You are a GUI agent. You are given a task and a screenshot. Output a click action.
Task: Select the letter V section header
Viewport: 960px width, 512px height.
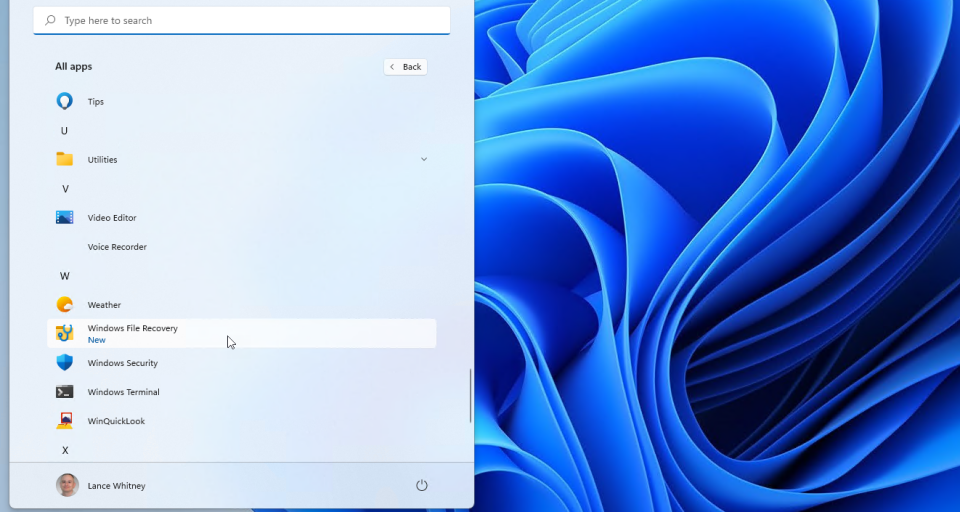click(x=65, y=189)
